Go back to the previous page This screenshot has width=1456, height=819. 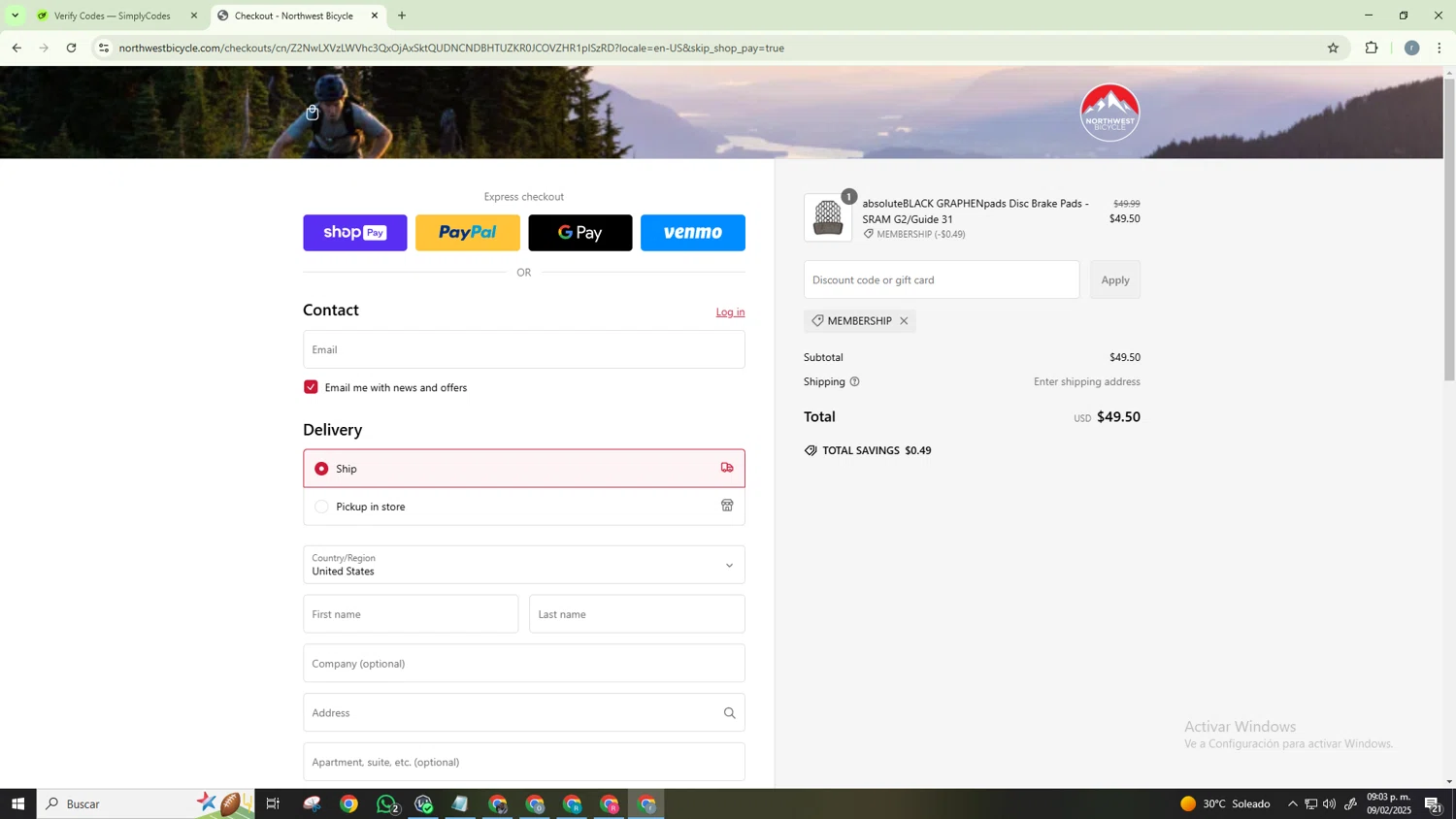point(17,48)
